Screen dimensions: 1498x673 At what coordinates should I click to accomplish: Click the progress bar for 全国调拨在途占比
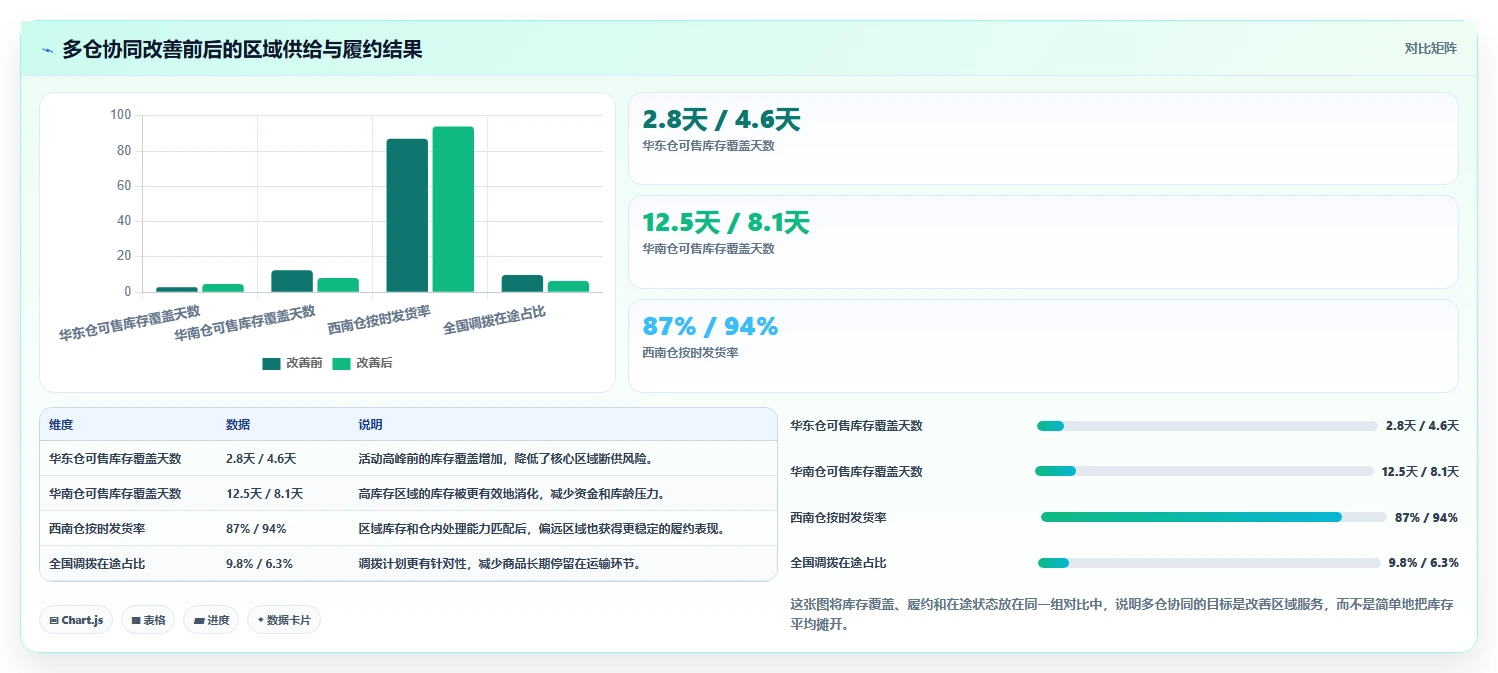(1209, 563)
